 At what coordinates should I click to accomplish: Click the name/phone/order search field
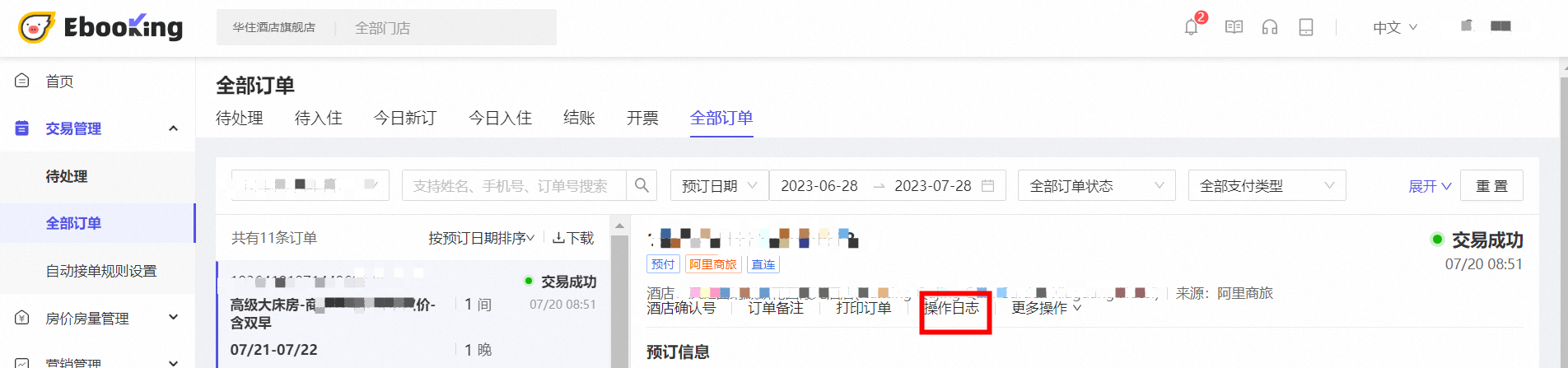tap(514, 186)
